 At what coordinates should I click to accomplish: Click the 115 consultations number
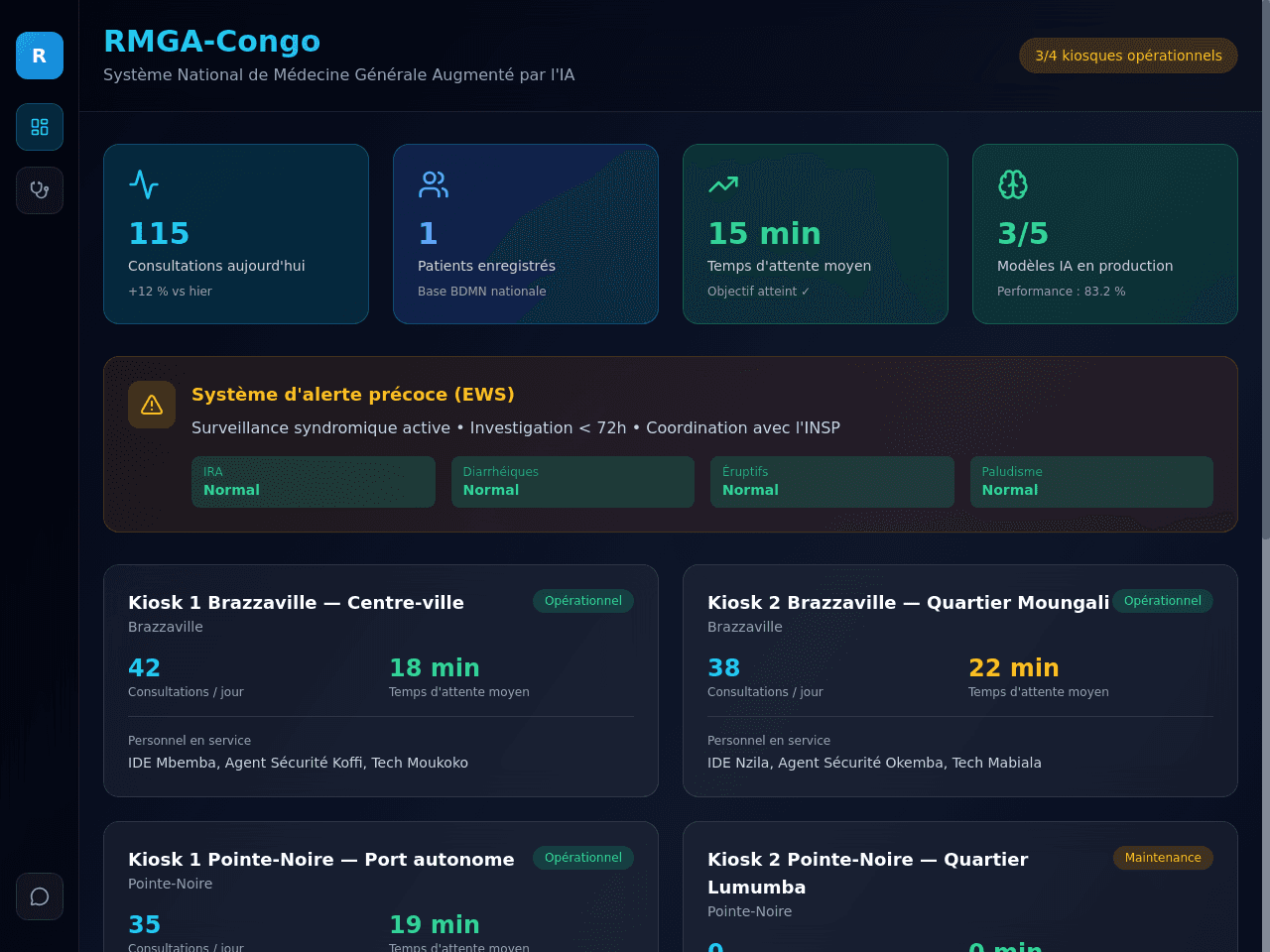click(159, 233)
